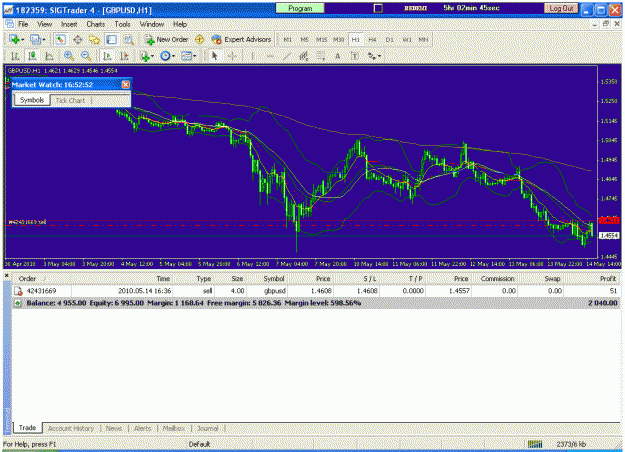Toggle the Terminal panel icon
The height and width of the screenshot is (452, 625).
pyautogui.click(x=111, y=39)
